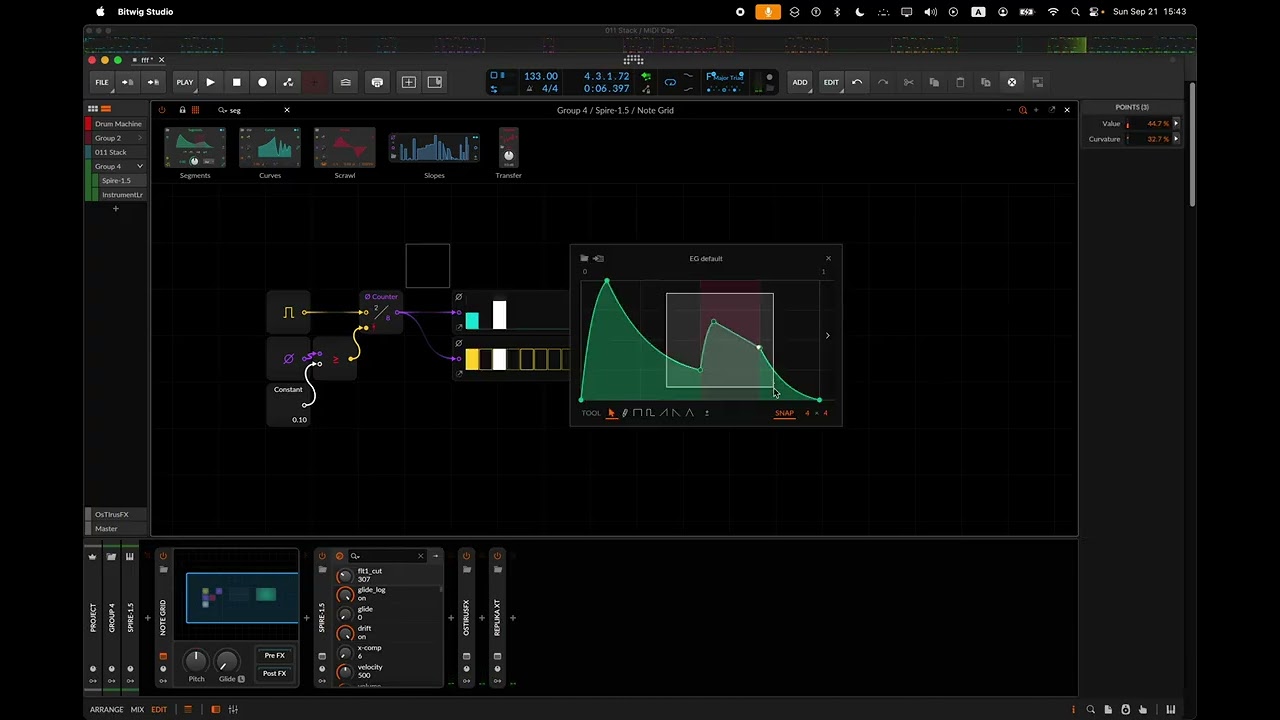This screenshot has height=720, width=1280.
Task: Open the Value stepper arrow in Points panel
Action: pos(1176,123)
